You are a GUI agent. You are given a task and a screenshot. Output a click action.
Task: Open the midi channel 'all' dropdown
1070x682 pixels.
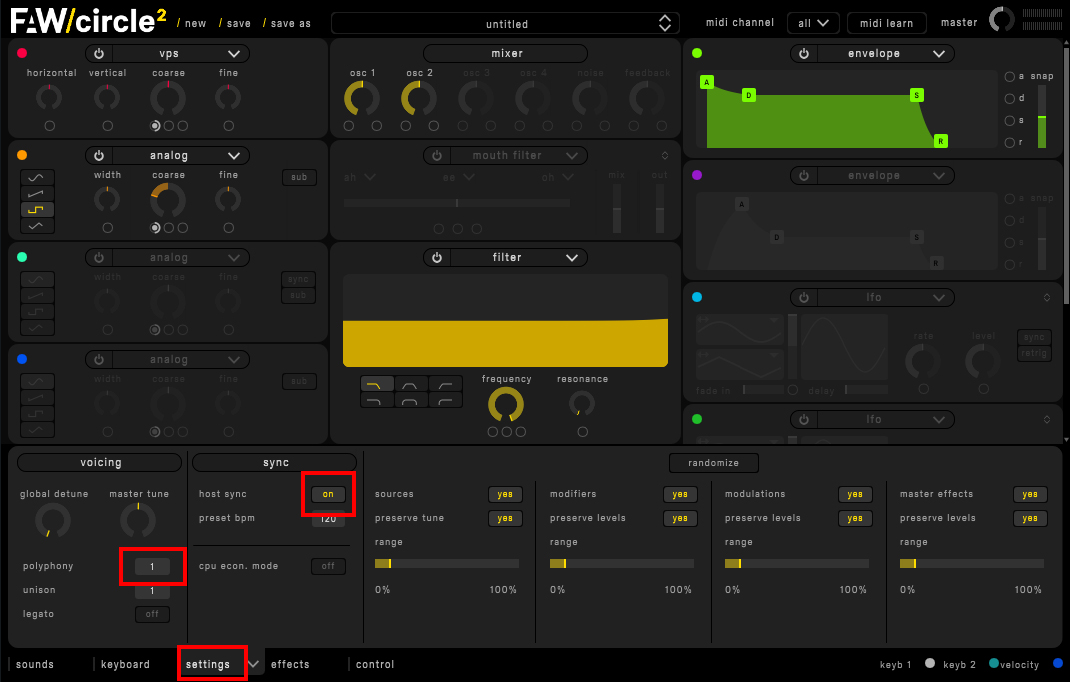pyautogui.click(x=813, y=23)
